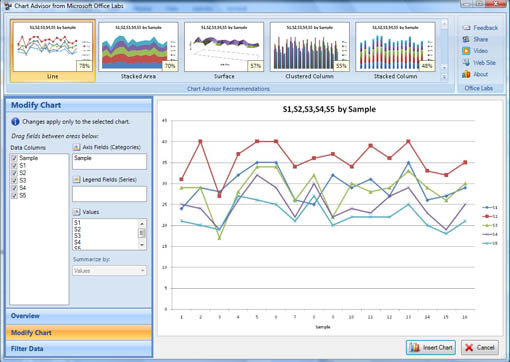This screenshot has width=510, height=362.
Task: Select the Stacked Column chart thumbnail
Action: point(395,51)
